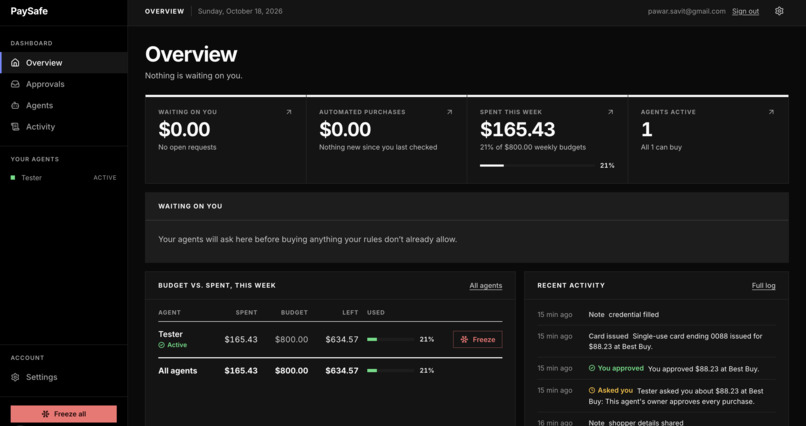The height and width of the screenshot is (426, 806).
Task: Click the All 1 can buy text
Action: 661,147
